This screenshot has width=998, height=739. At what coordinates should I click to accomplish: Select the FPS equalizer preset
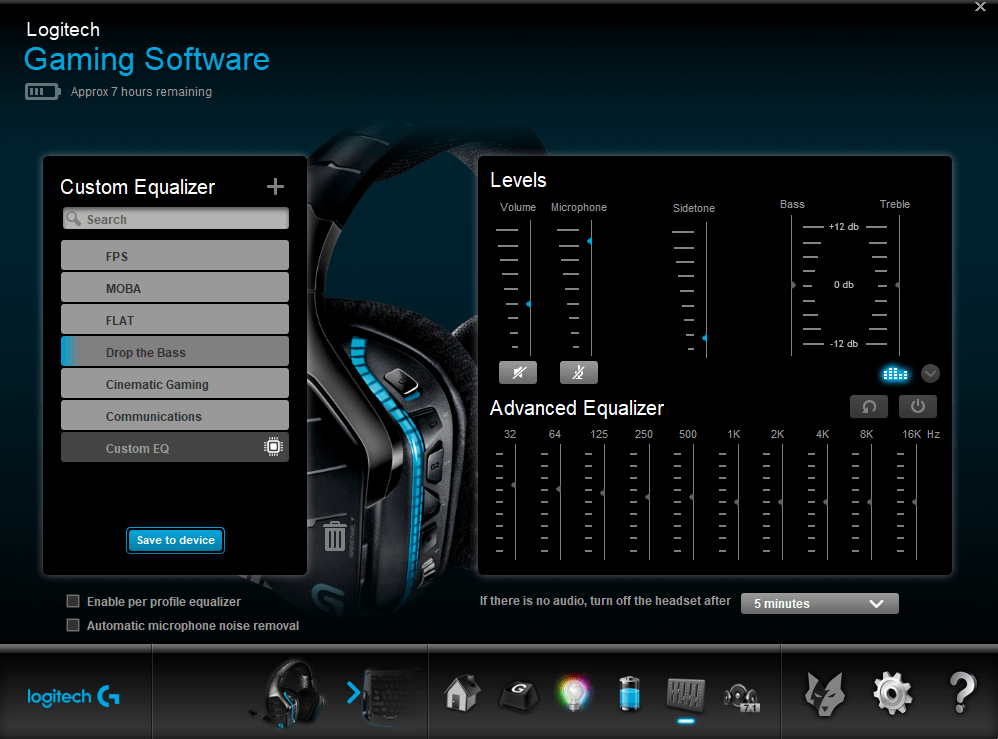[175, 256]
